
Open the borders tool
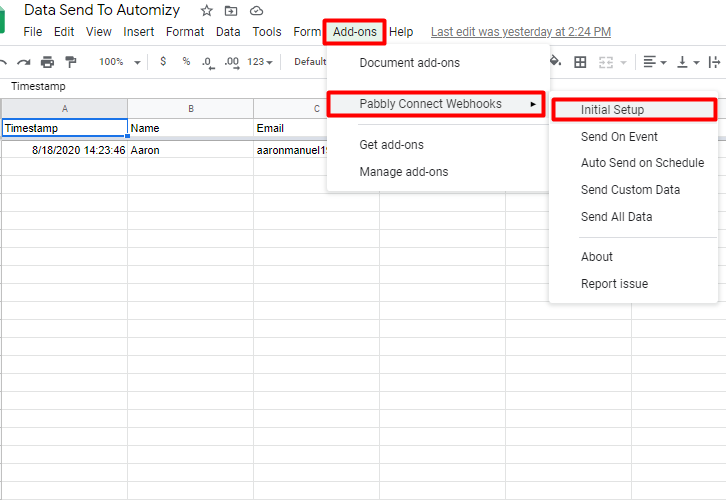[x=580, y=62]
